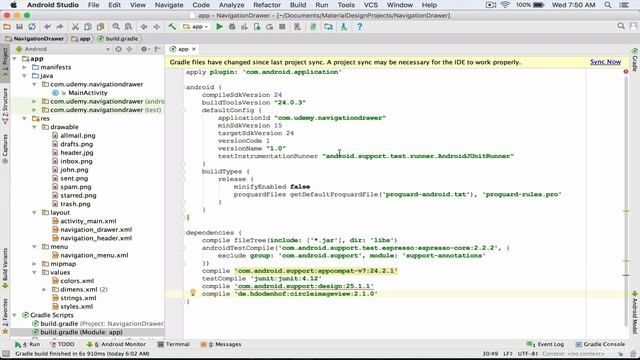
Task: Close the app editor tab
Action: [194, 49]
